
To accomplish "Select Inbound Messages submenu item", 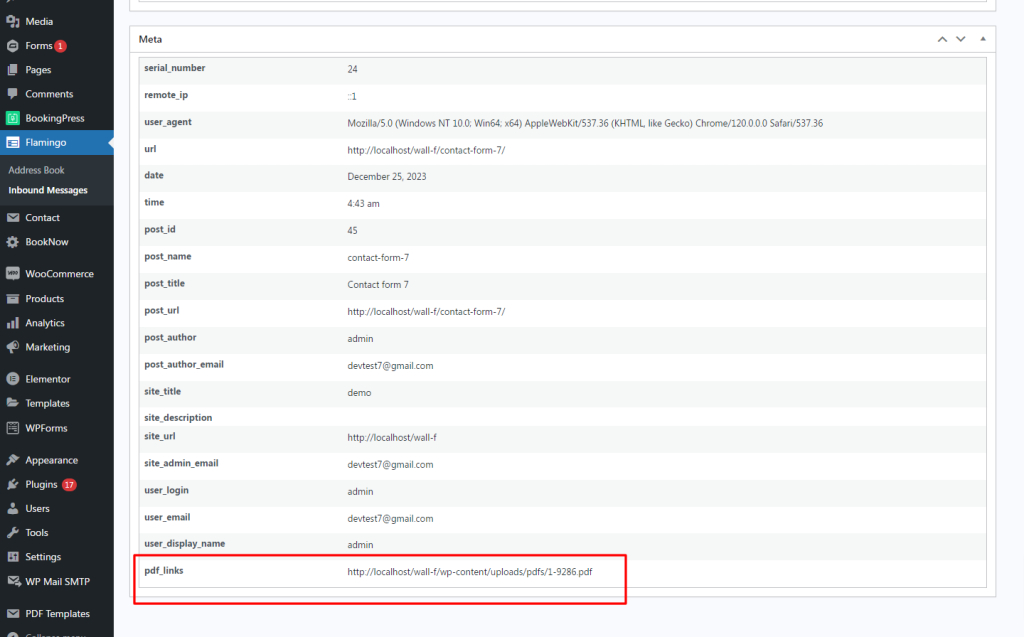I will (48, 190).
